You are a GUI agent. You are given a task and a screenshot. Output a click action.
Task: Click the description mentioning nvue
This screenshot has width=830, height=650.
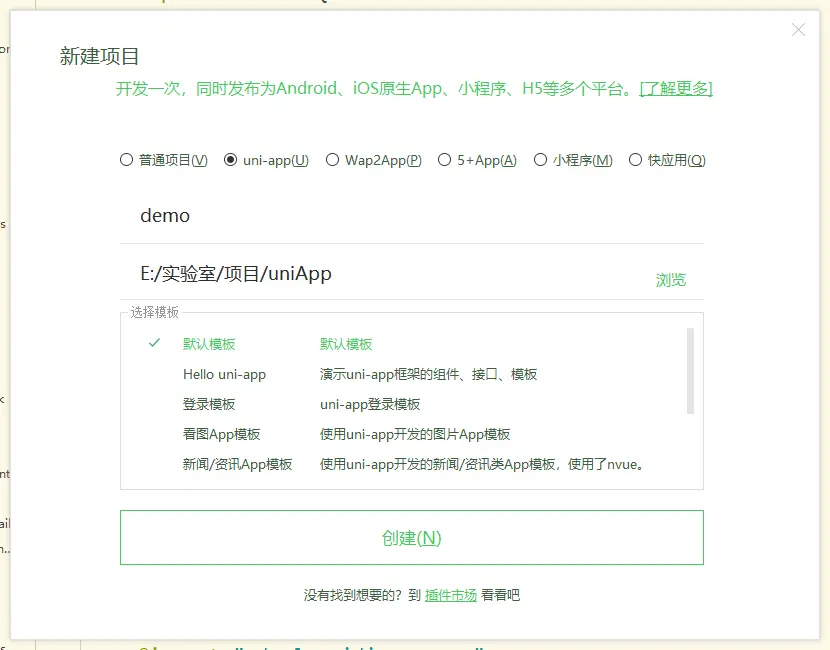pos(482,464)
